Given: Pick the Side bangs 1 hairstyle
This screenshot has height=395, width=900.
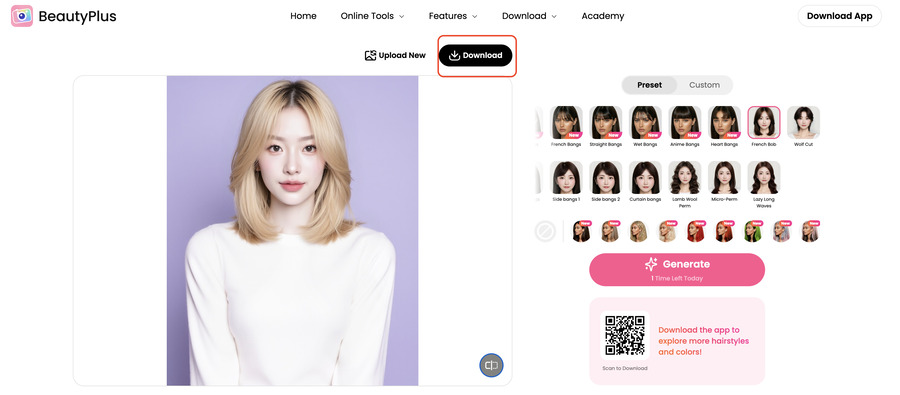Looking at the screenshot, I should (x=566, y=177).
